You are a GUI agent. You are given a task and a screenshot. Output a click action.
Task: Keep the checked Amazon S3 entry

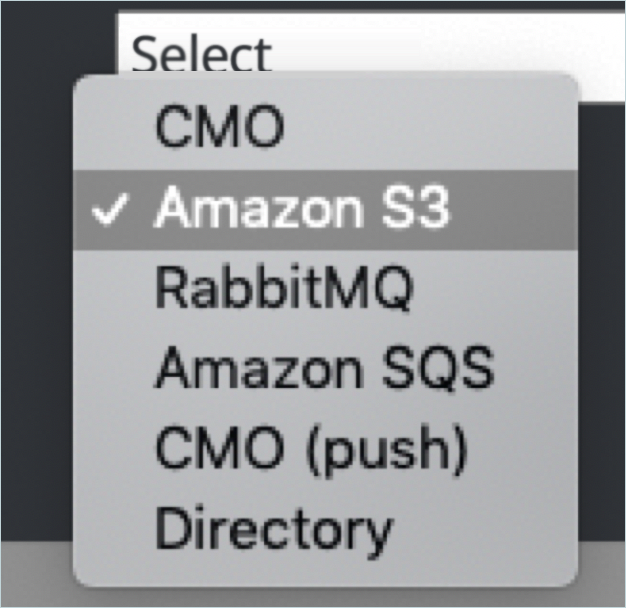302,208
